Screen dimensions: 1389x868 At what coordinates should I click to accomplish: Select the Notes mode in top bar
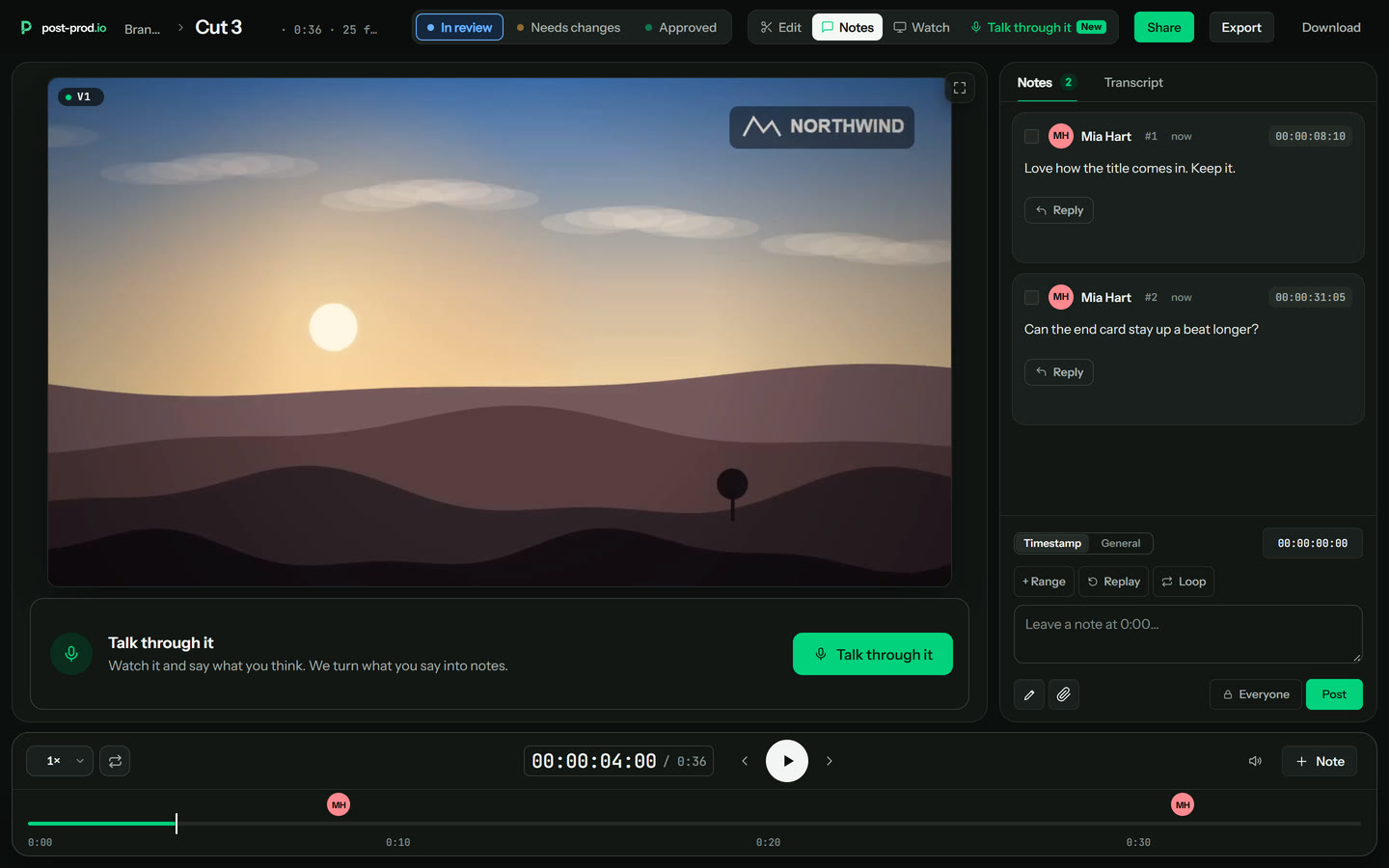(847, 27)
